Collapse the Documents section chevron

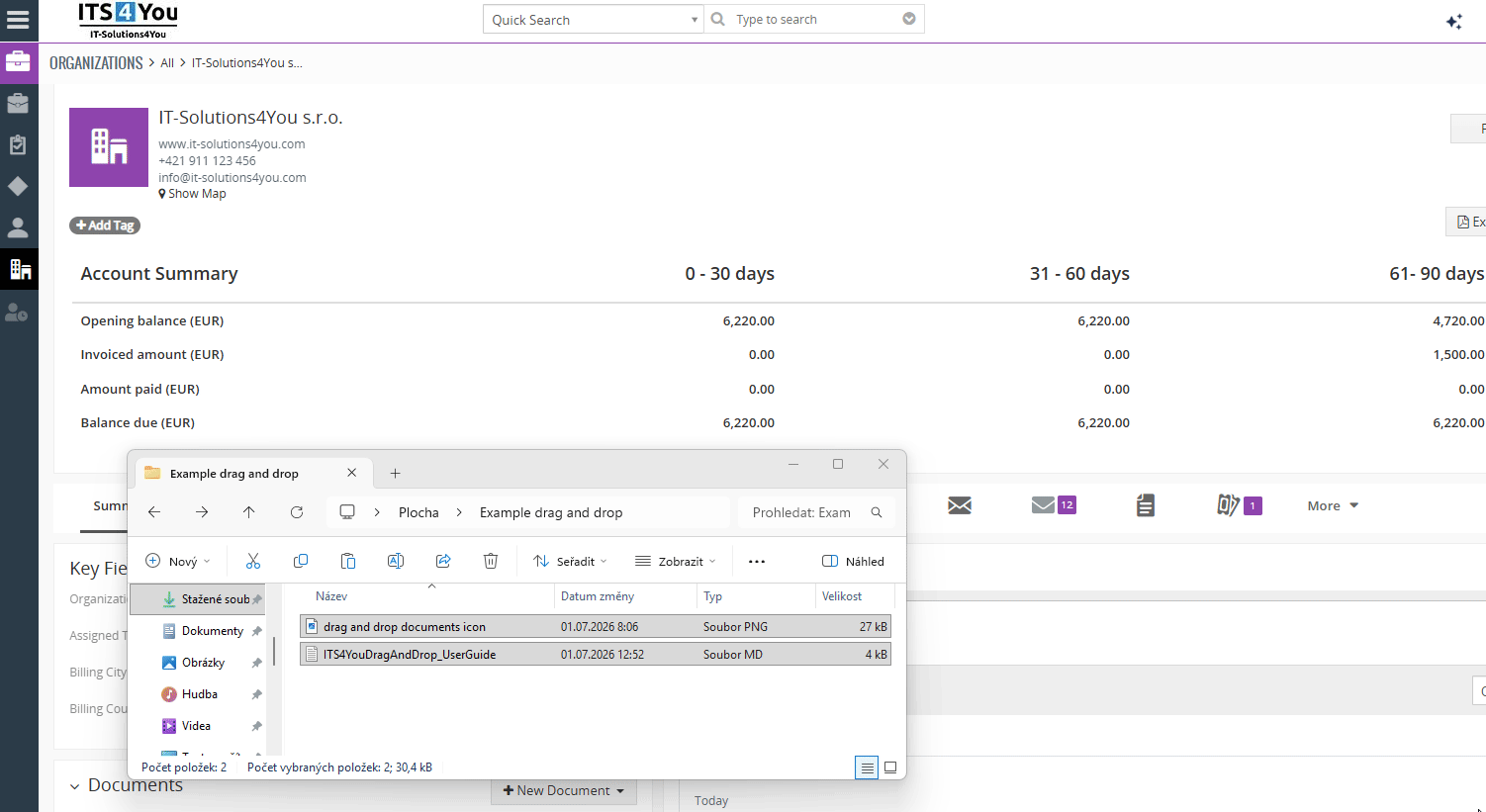coord(74,786)
